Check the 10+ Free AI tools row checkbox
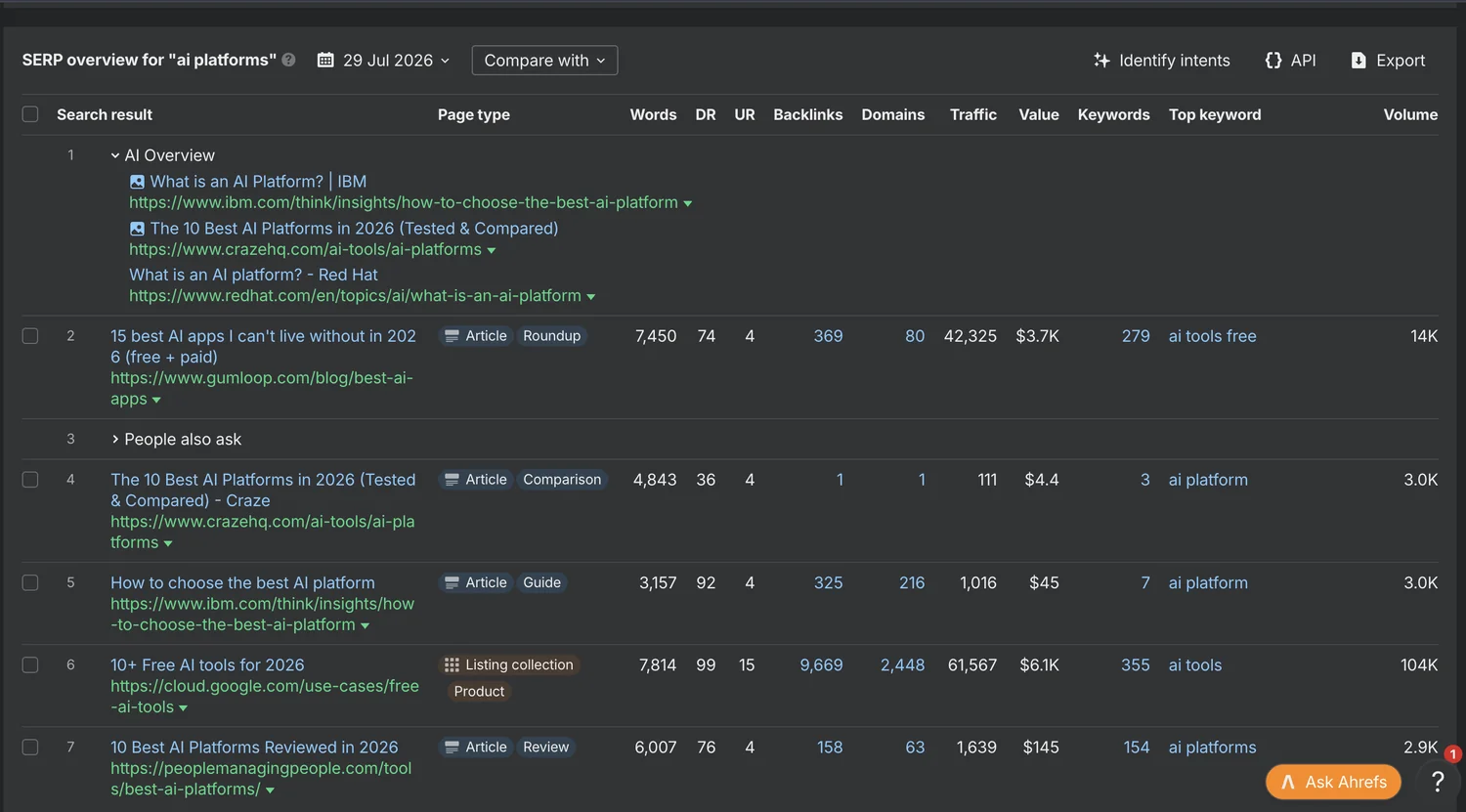 coord(30,665)
